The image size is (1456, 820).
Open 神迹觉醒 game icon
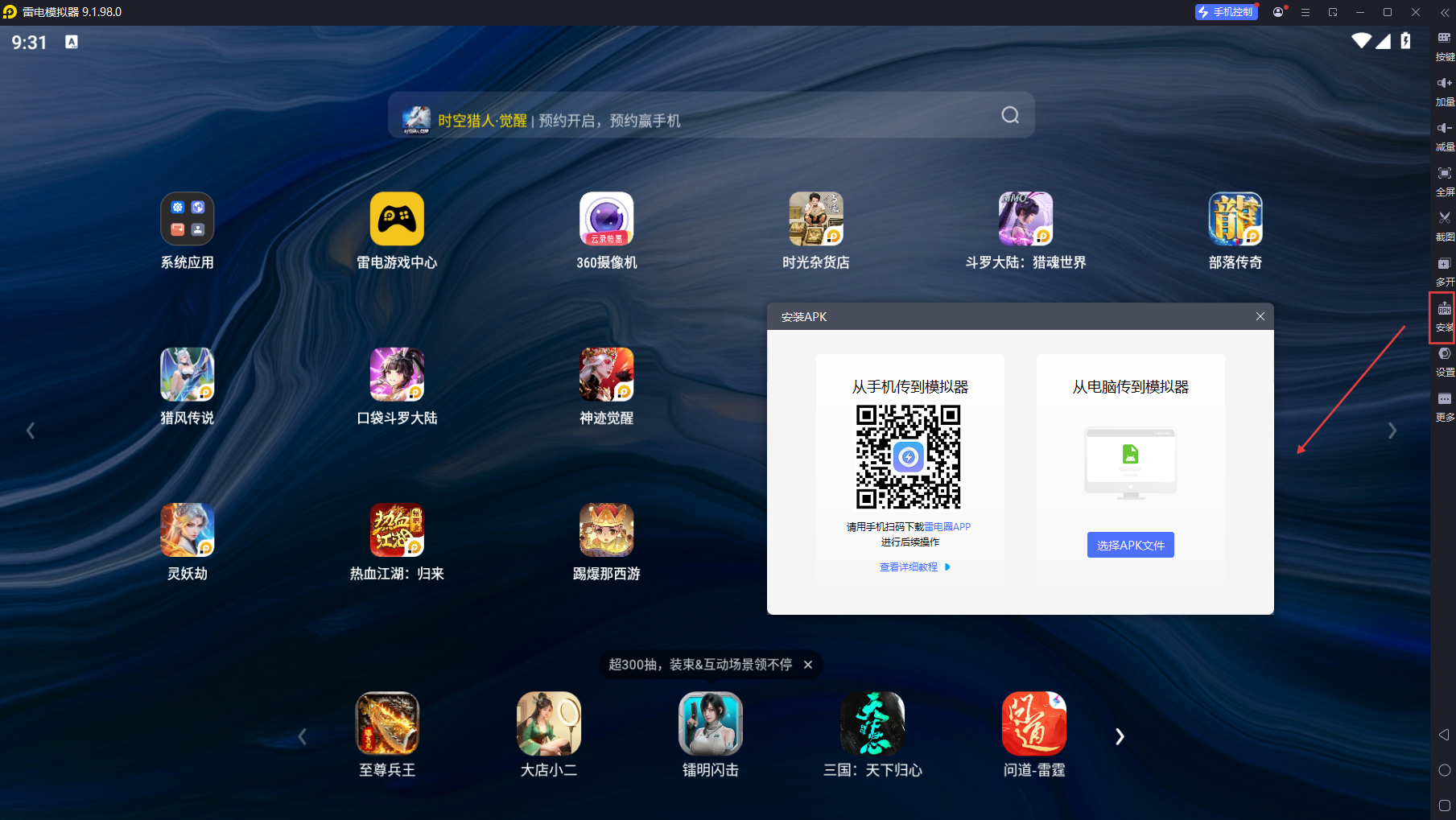tap(607, 374)
